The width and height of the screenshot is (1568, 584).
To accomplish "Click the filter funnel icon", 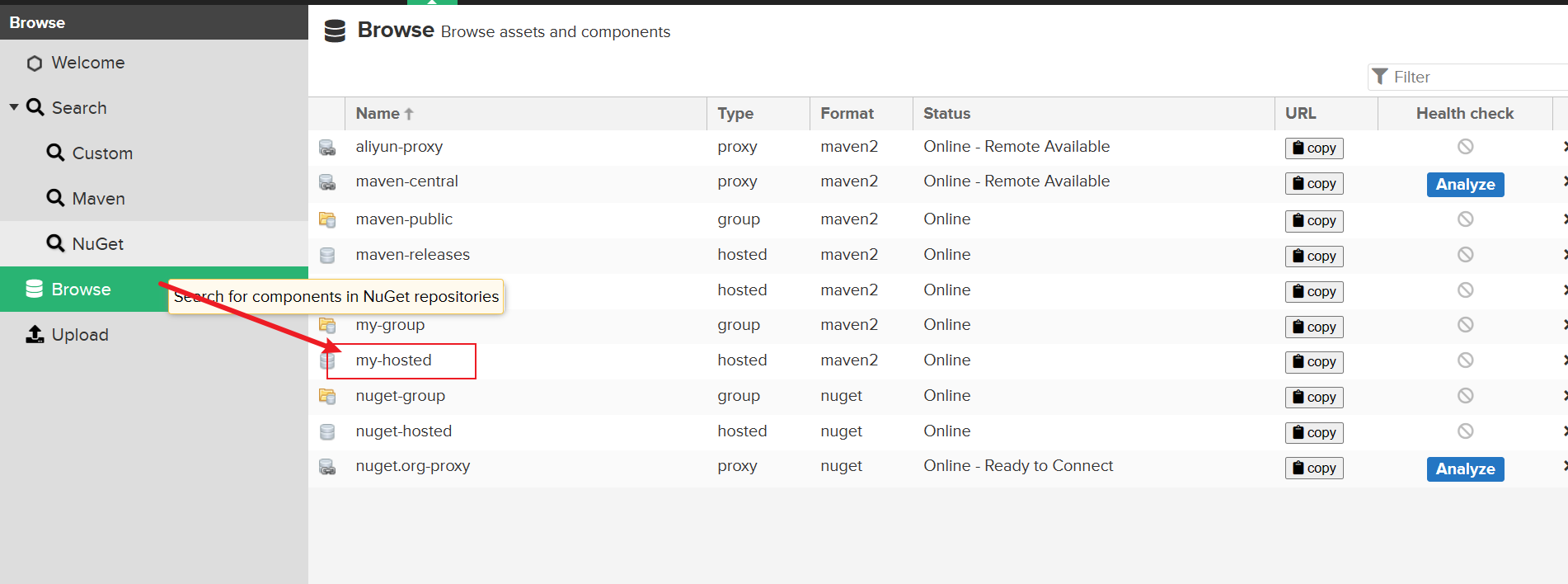I will 1380,77.
